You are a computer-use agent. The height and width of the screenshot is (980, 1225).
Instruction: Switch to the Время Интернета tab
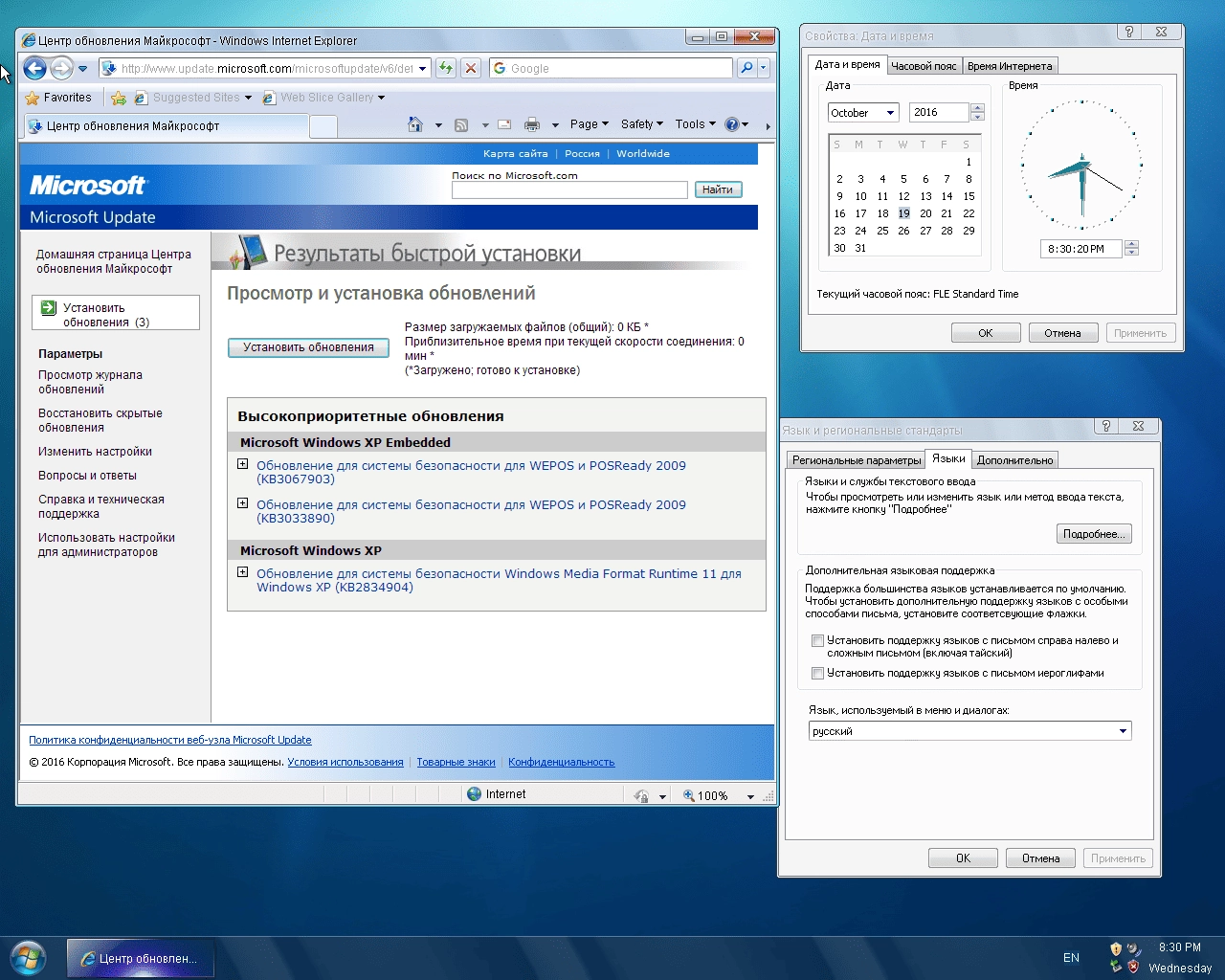(1009, 65)
